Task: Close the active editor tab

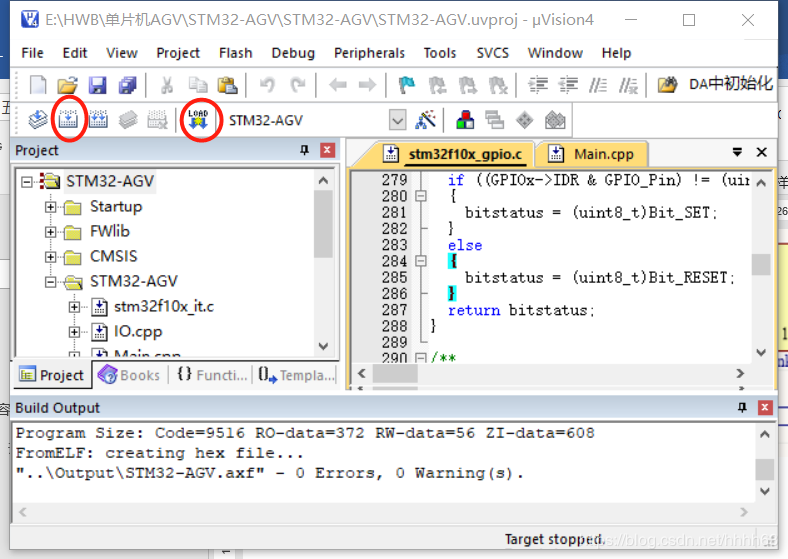Action: tap(762, 152)
